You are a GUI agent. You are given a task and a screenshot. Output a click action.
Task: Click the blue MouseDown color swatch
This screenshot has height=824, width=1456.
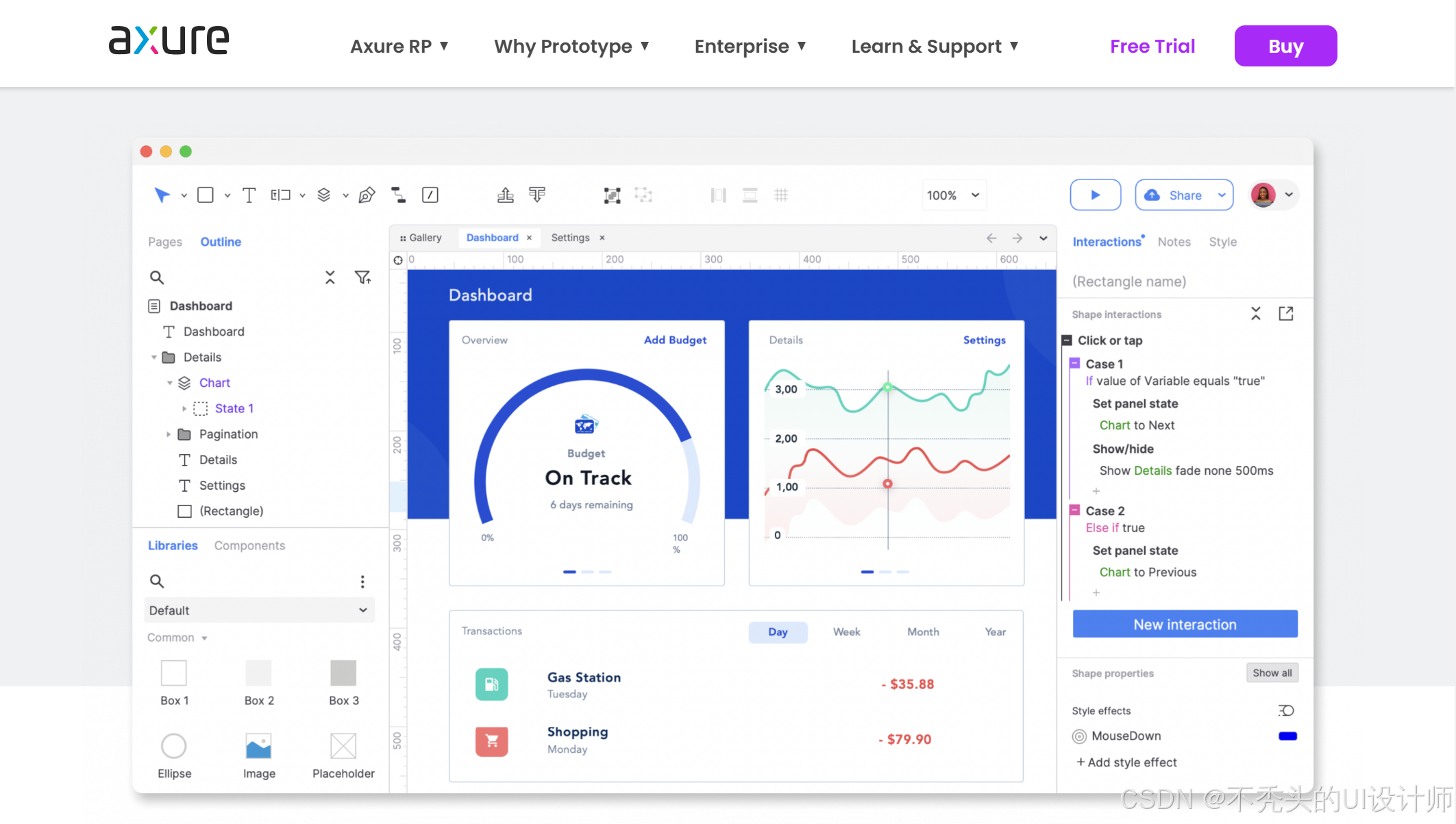(1287, 736)
